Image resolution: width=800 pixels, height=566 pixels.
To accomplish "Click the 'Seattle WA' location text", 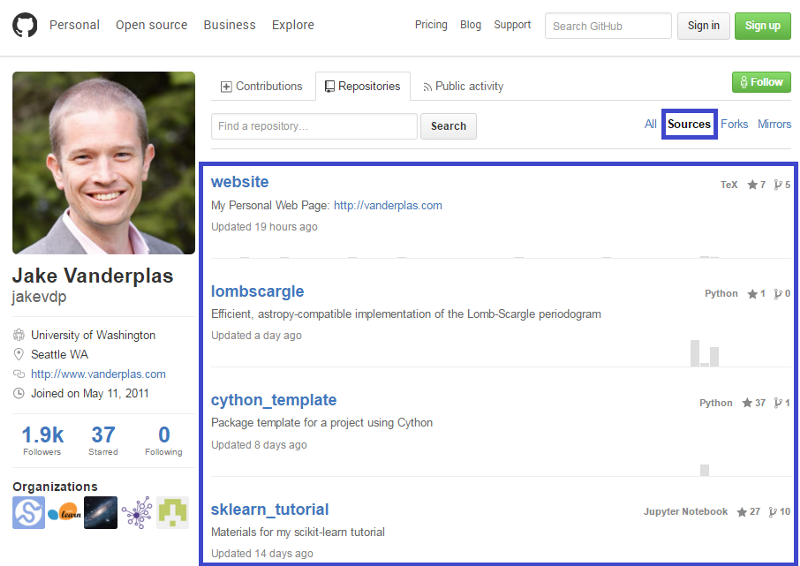I will coord(60,355).
